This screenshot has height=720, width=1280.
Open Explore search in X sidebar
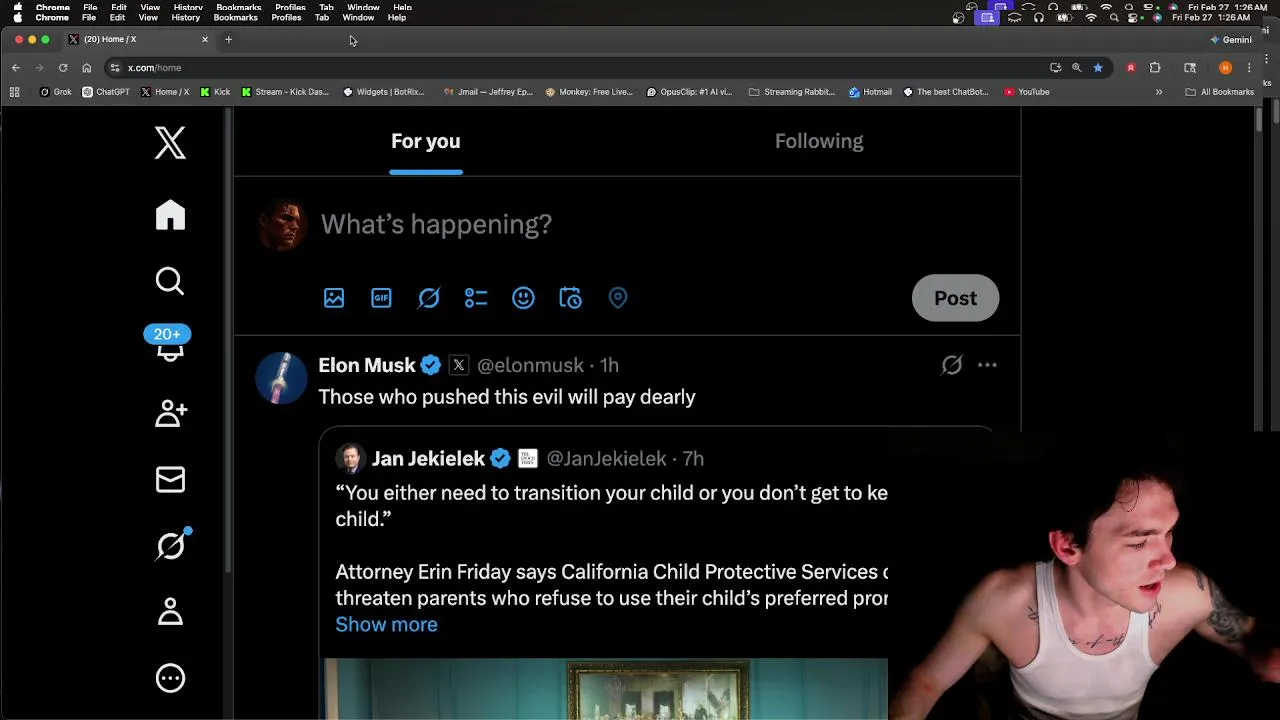coord(170,281)
